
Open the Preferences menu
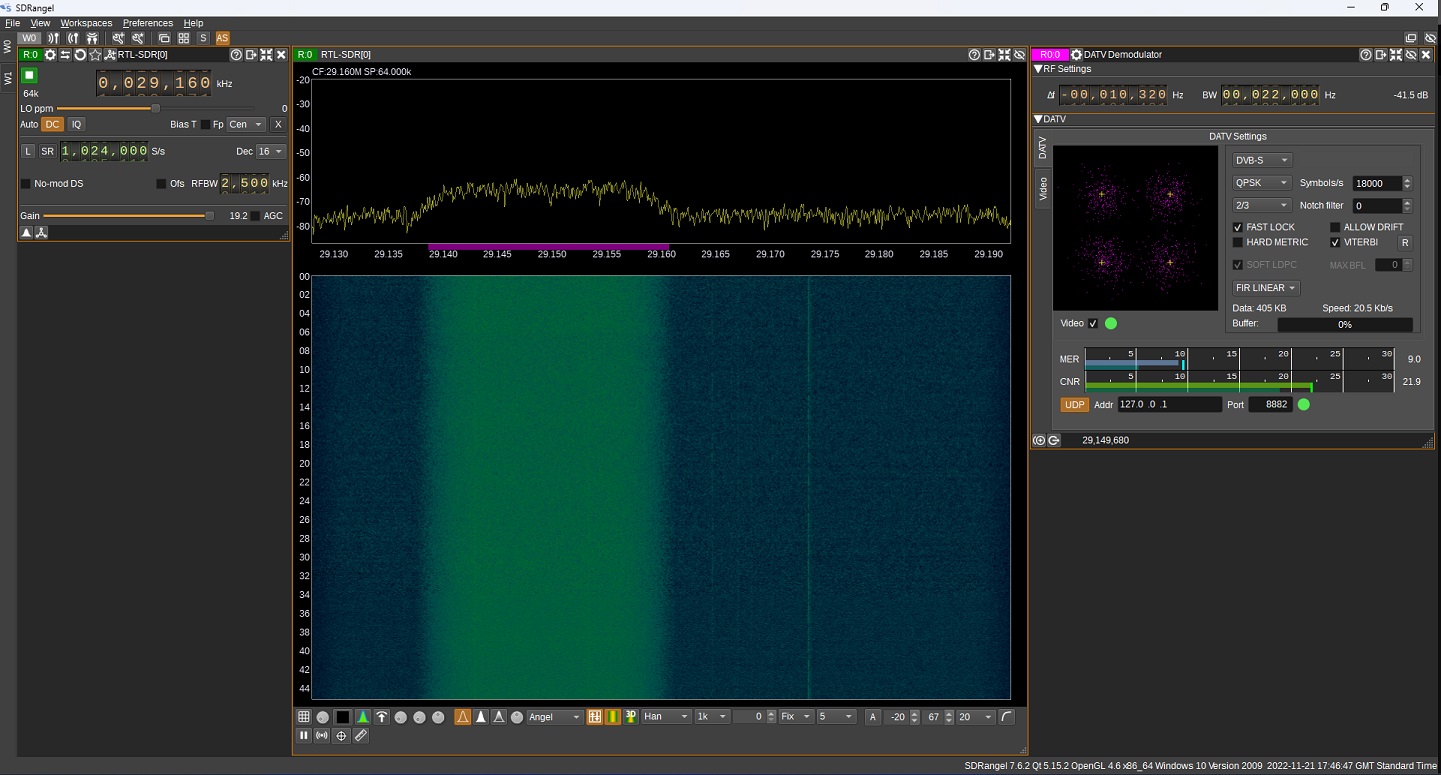pos(148,23)
